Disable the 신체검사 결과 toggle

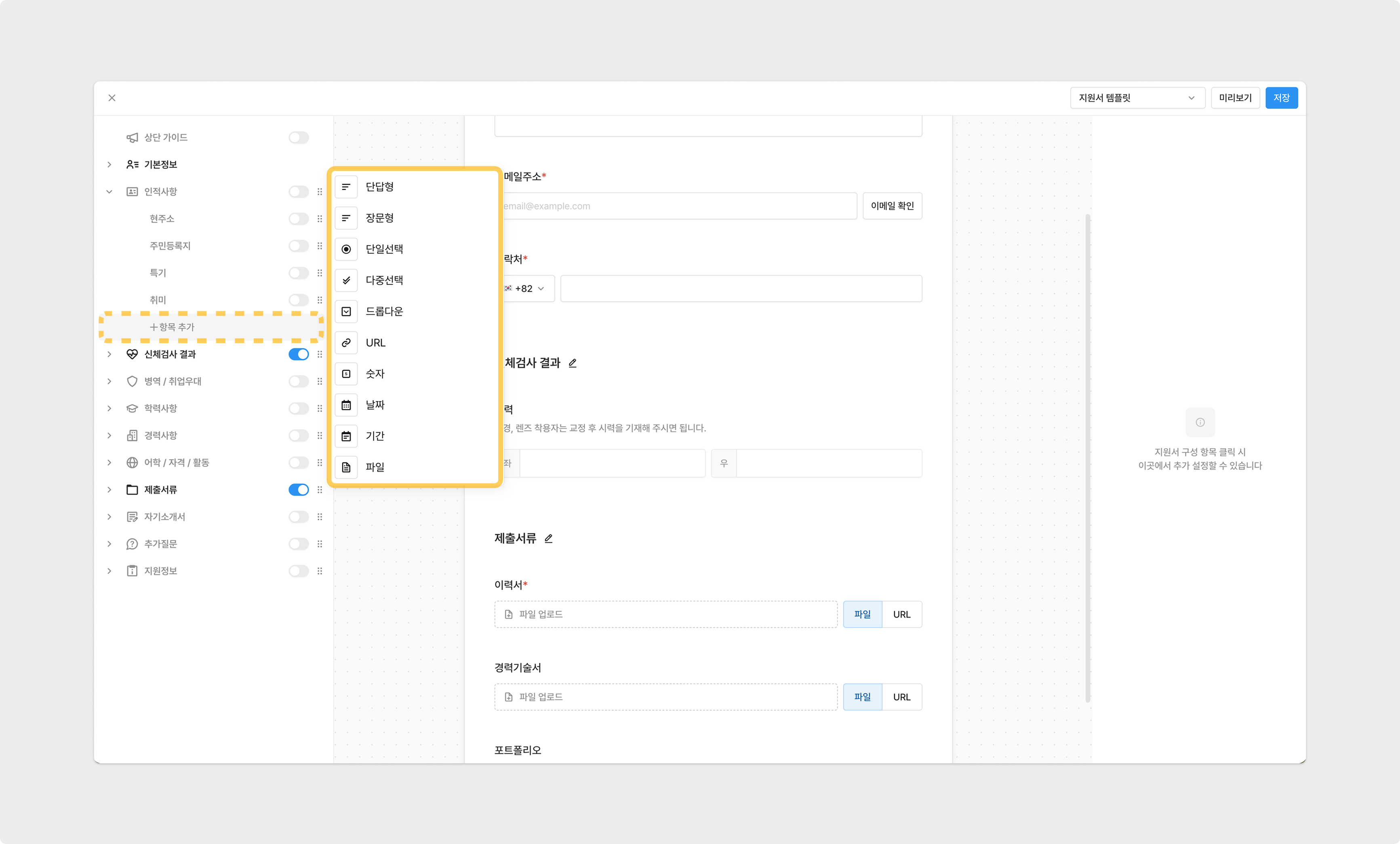pyautogui.click(x=298, y=354)
